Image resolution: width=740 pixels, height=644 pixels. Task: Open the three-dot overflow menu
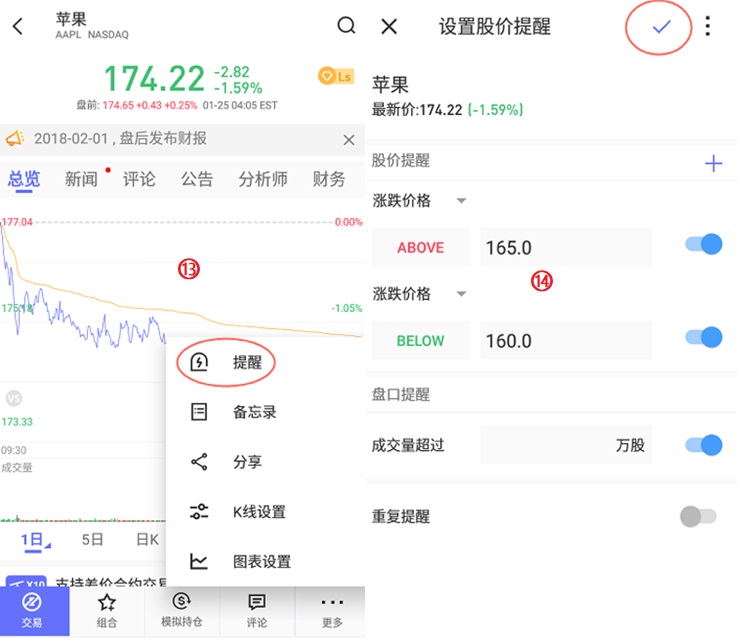707,26
